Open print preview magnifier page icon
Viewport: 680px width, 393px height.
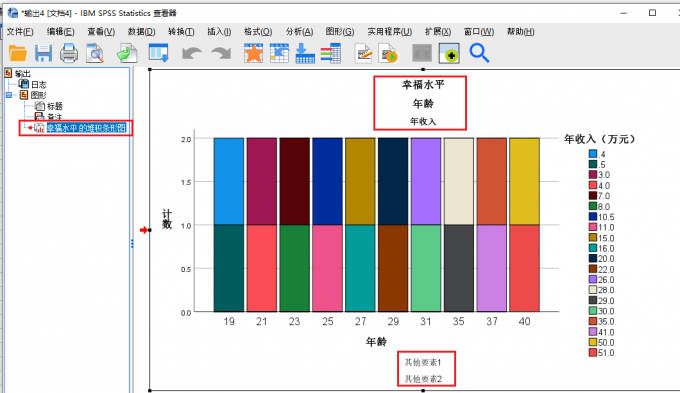tap(95, 53)
